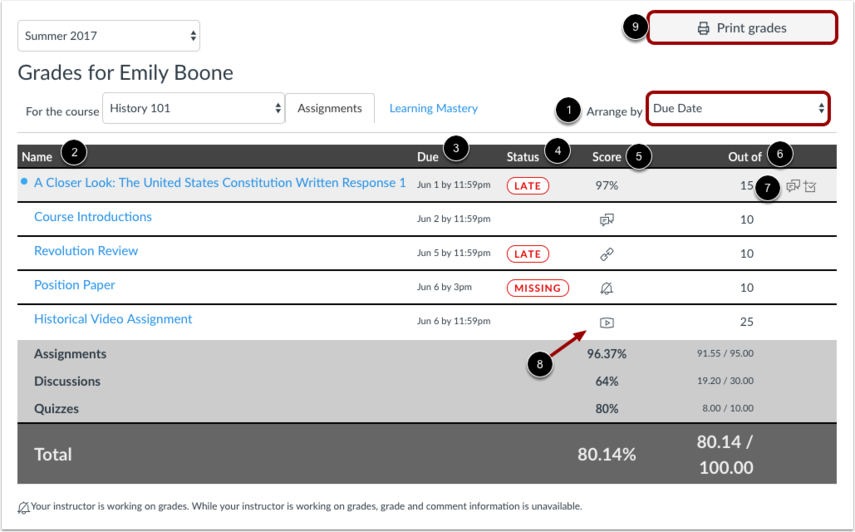Open the Course Introductions link
This screenshot has height=532, width=855.
pyautogui.click(x=93, y=217)
